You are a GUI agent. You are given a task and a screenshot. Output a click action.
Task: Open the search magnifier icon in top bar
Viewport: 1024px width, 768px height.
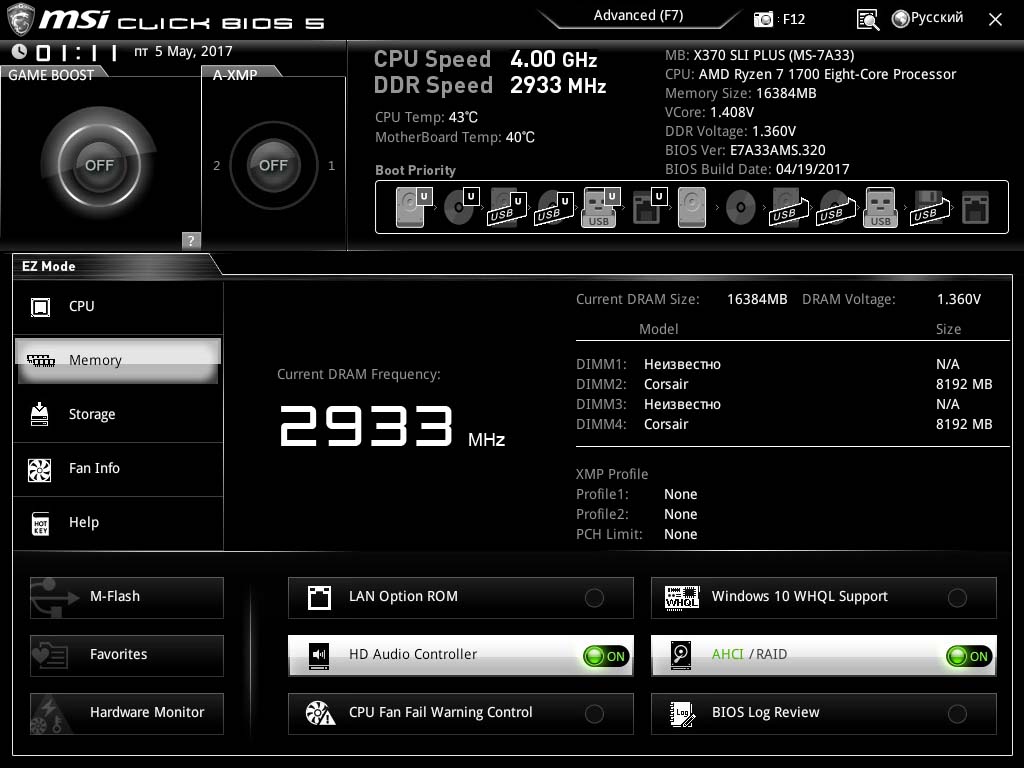point(867,19)
